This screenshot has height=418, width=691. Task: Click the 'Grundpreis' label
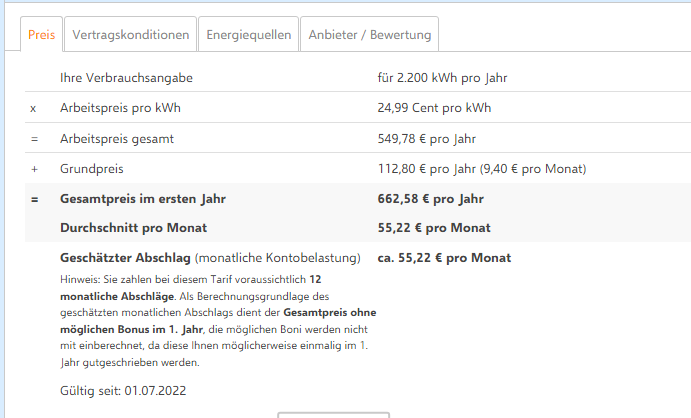92,169
